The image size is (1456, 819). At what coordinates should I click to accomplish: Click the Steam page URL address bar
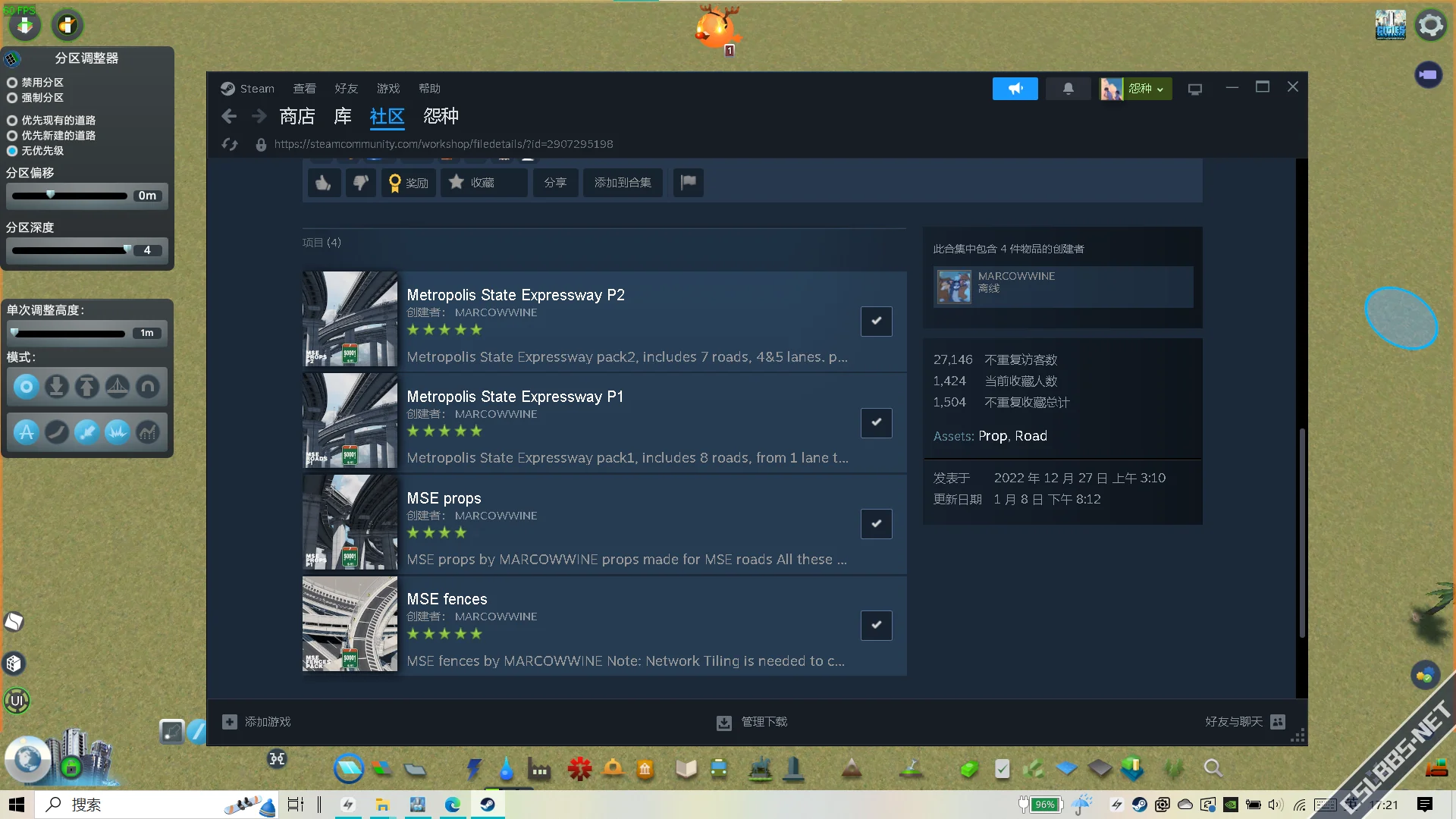tap(444, 144)
